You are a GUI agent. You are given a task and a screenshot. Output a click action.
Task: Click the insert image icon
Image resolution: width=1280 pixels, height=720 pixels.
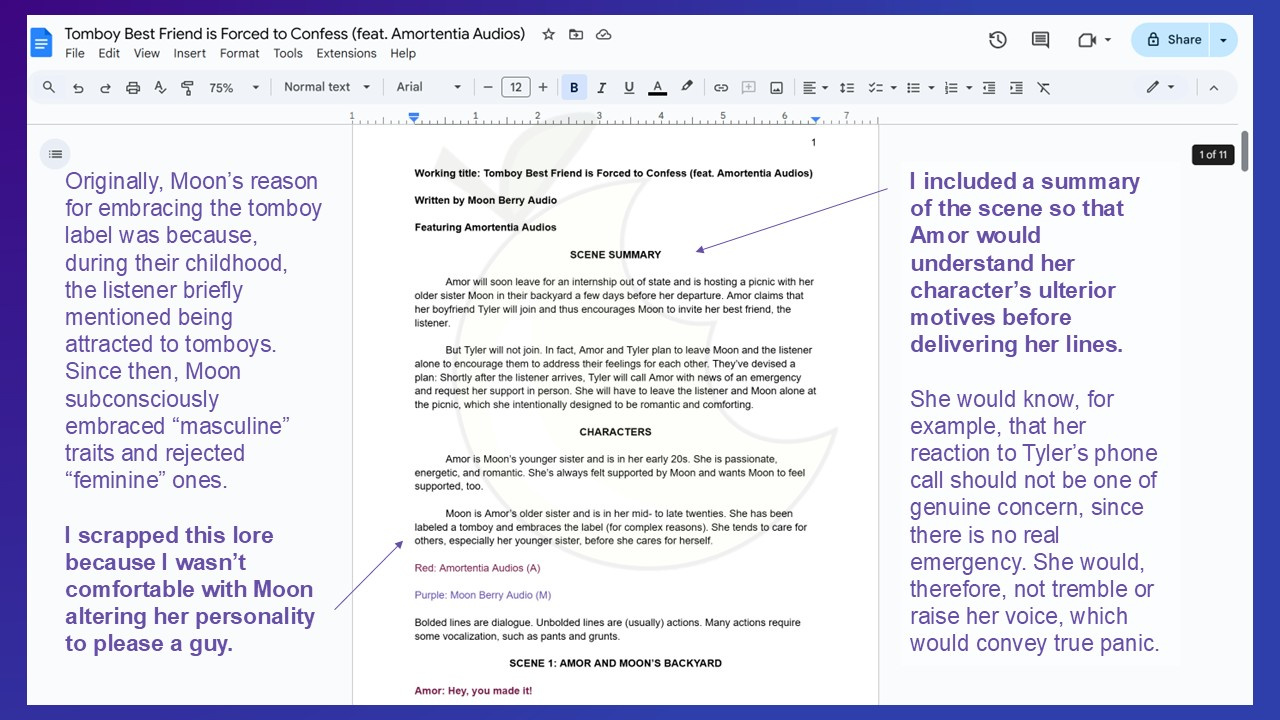point(776,88)
